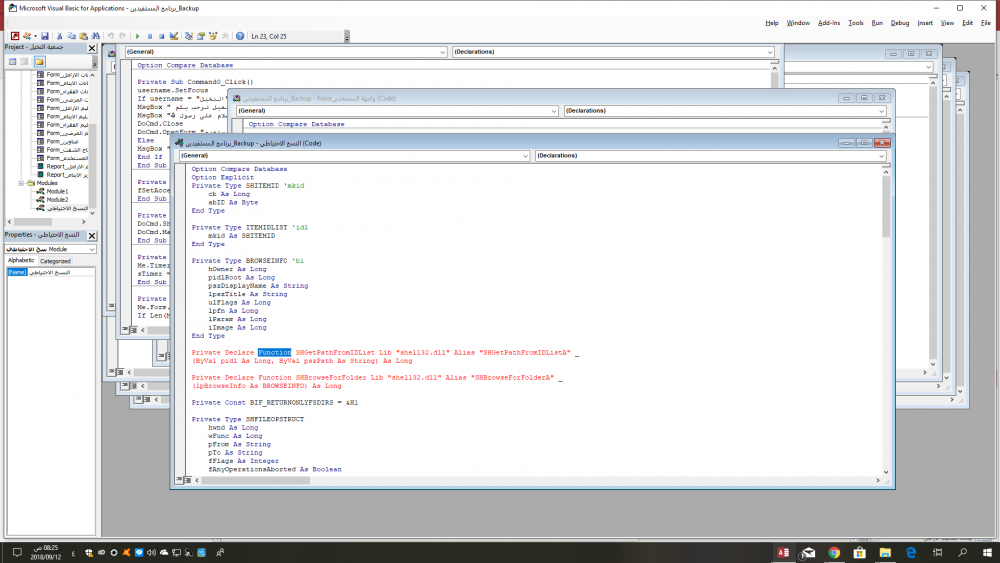Viewport: 1000px width, 563px height.
Task: Click the Copy toolbar icon
Action: tap(71, 36)
